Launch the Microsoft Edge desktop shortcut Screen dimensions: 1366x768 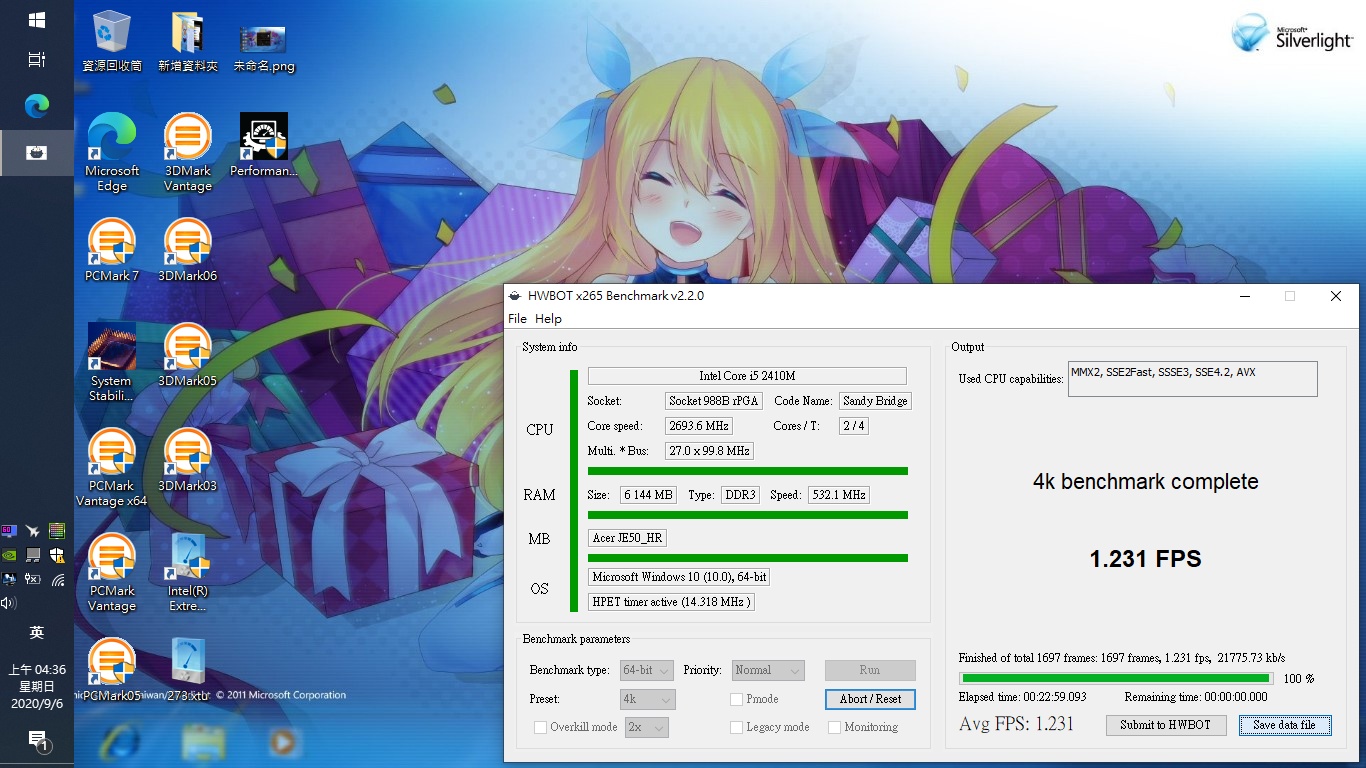[x=112, y=152]
